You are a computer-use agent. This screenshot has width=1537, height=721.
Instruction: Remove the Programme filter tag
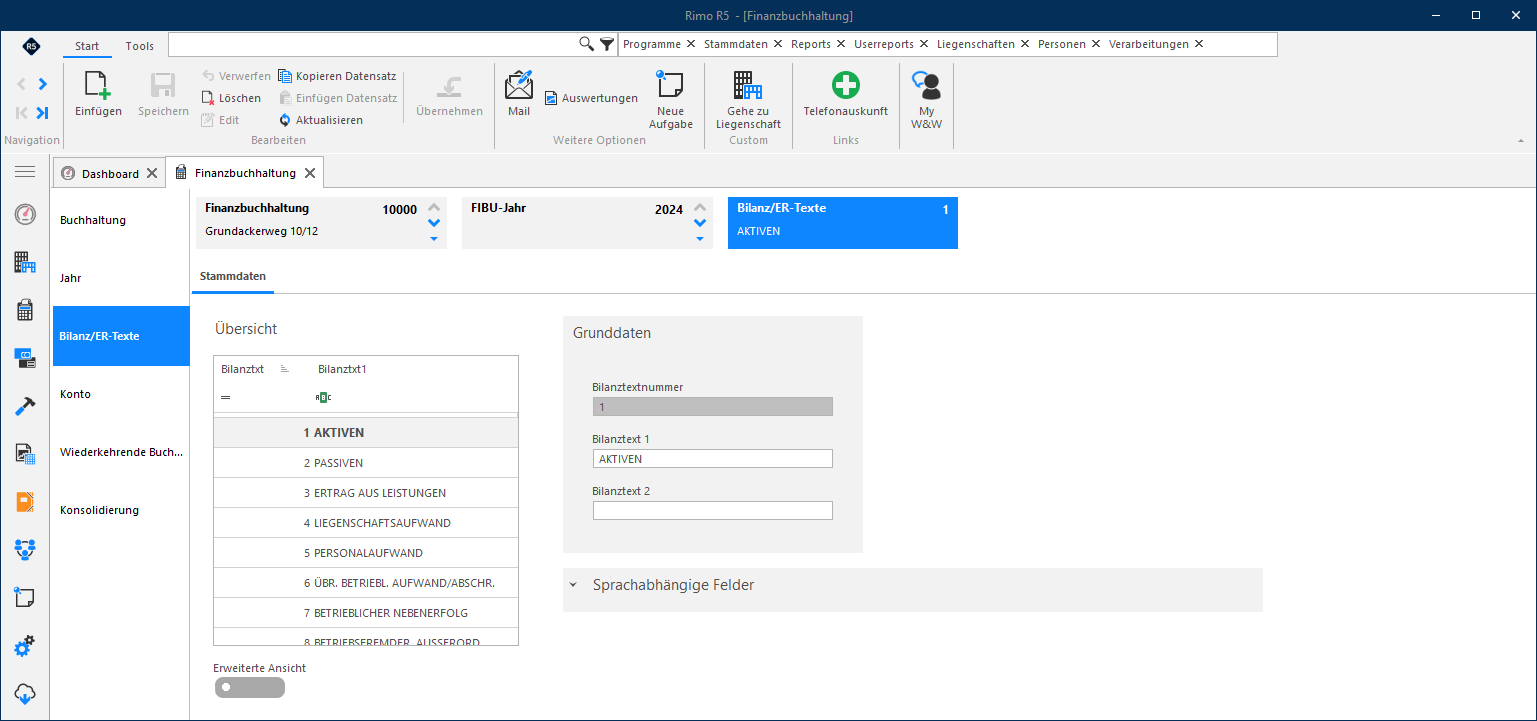(x=690, y=44)
